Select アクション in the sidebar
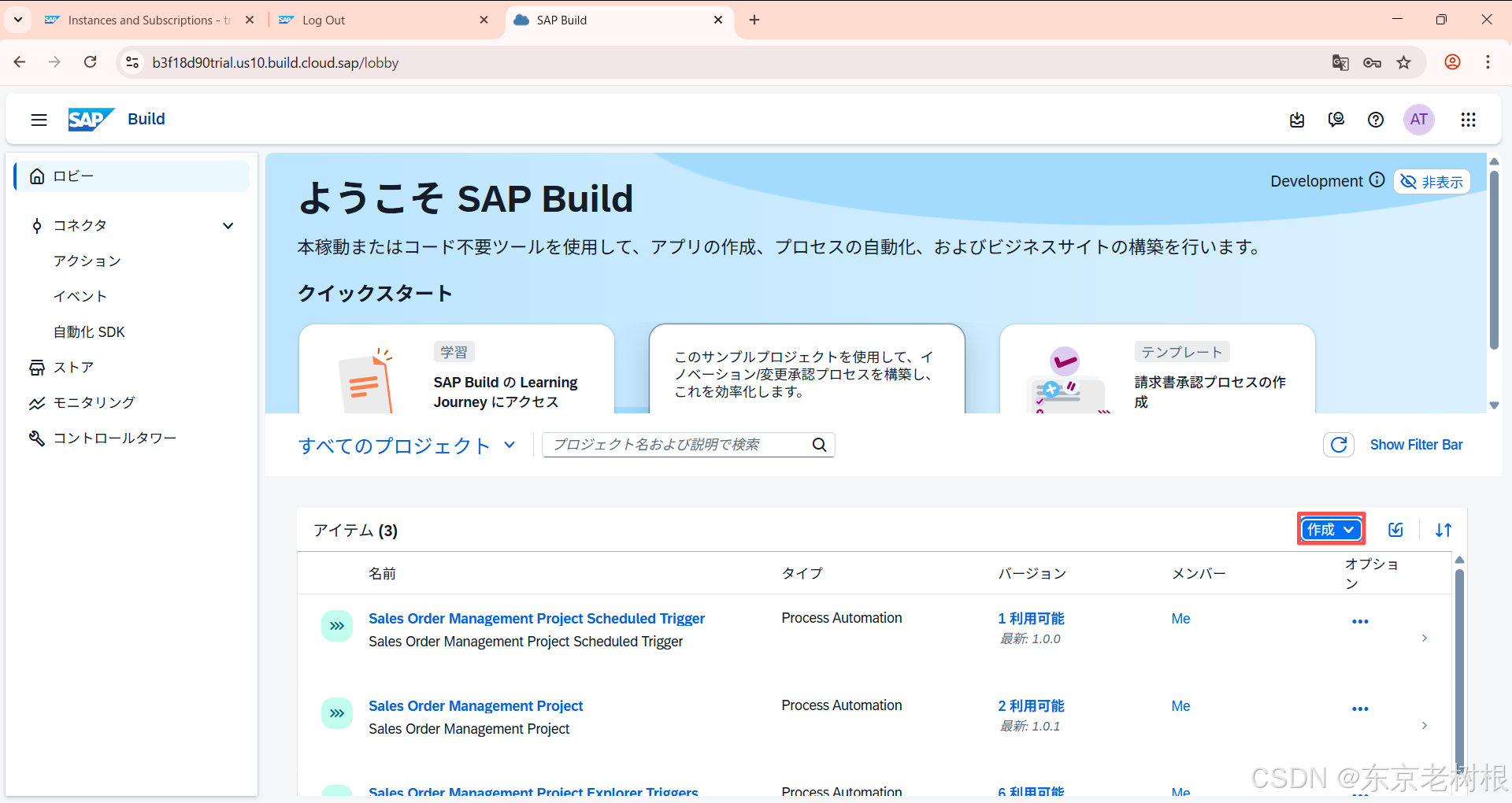The image size is (1512, 803). 87,261
